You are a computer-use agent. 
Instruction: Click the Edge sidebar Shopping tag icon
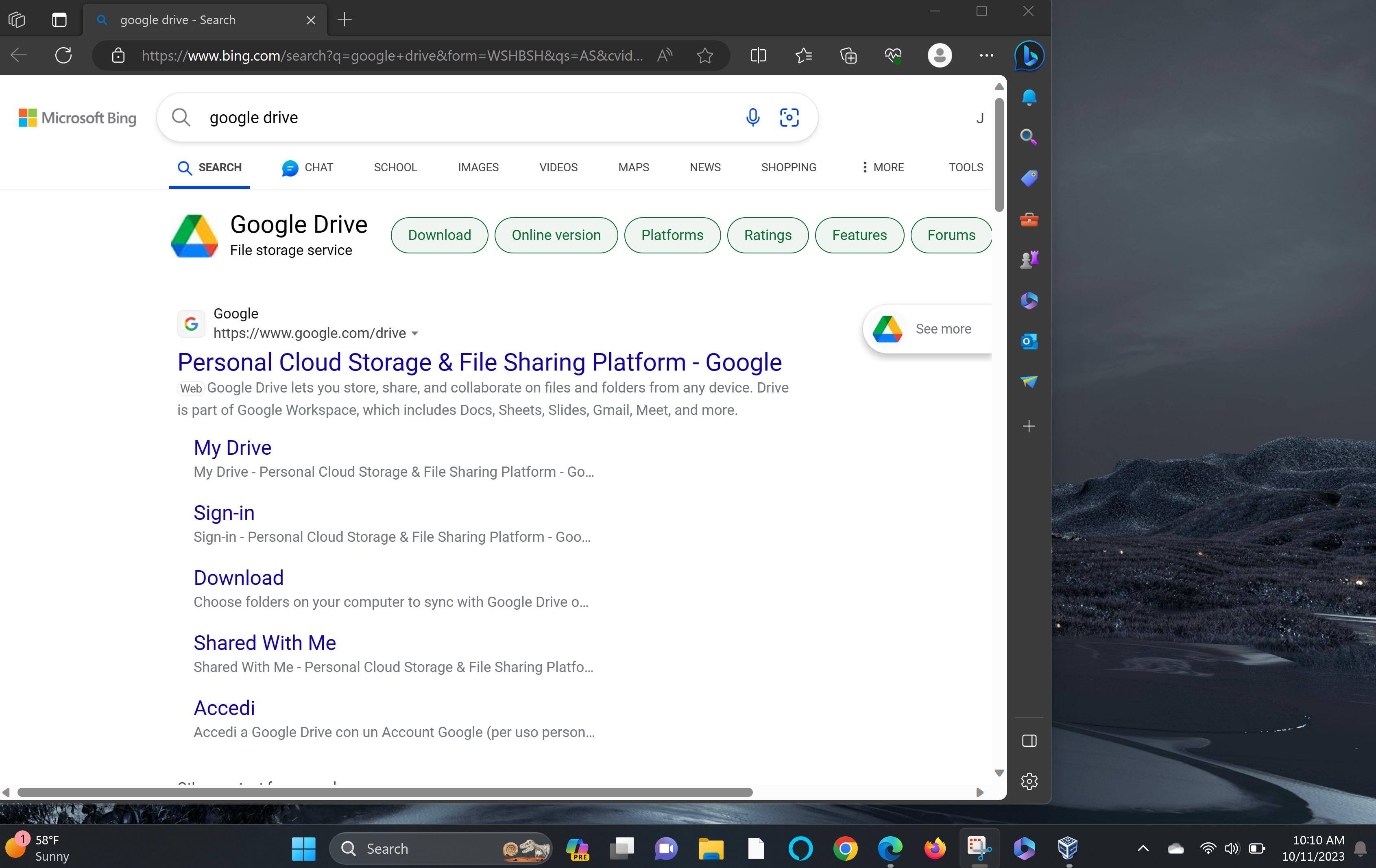1029,178
